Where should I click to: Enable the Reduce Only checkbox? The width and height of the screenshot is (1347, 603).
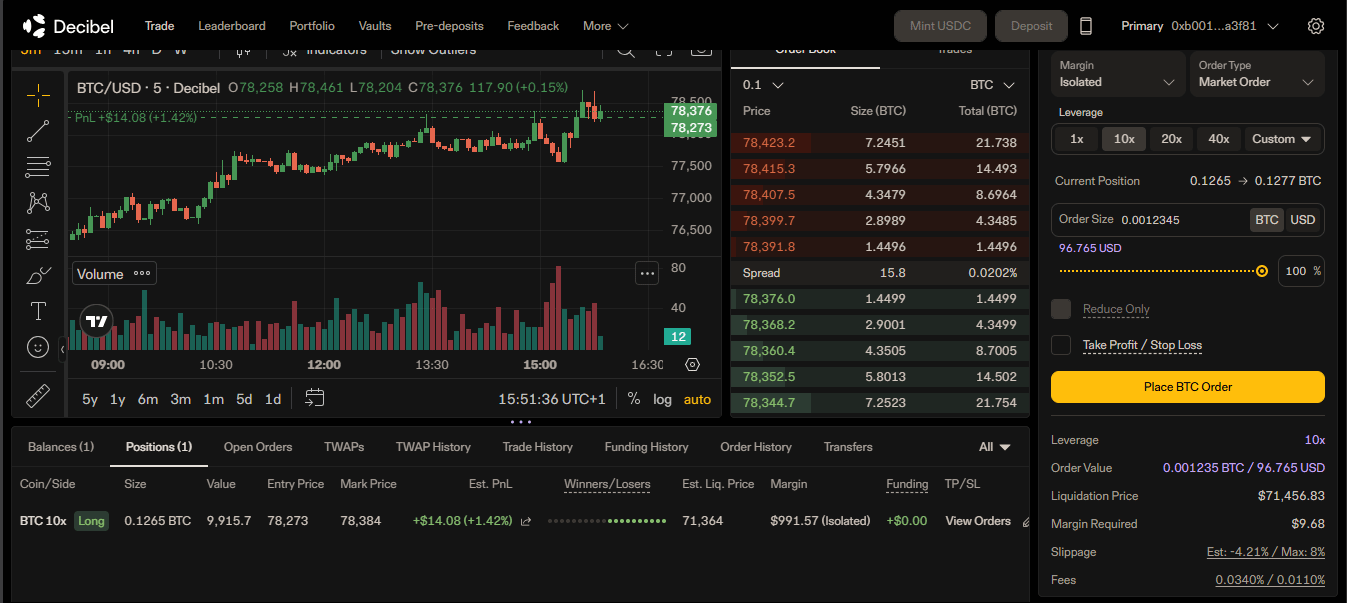pos(1061,309)
